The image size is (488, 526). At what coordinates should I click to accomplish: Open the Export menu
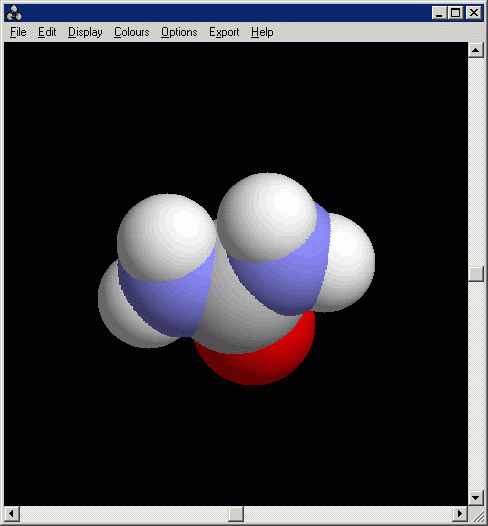224,32
